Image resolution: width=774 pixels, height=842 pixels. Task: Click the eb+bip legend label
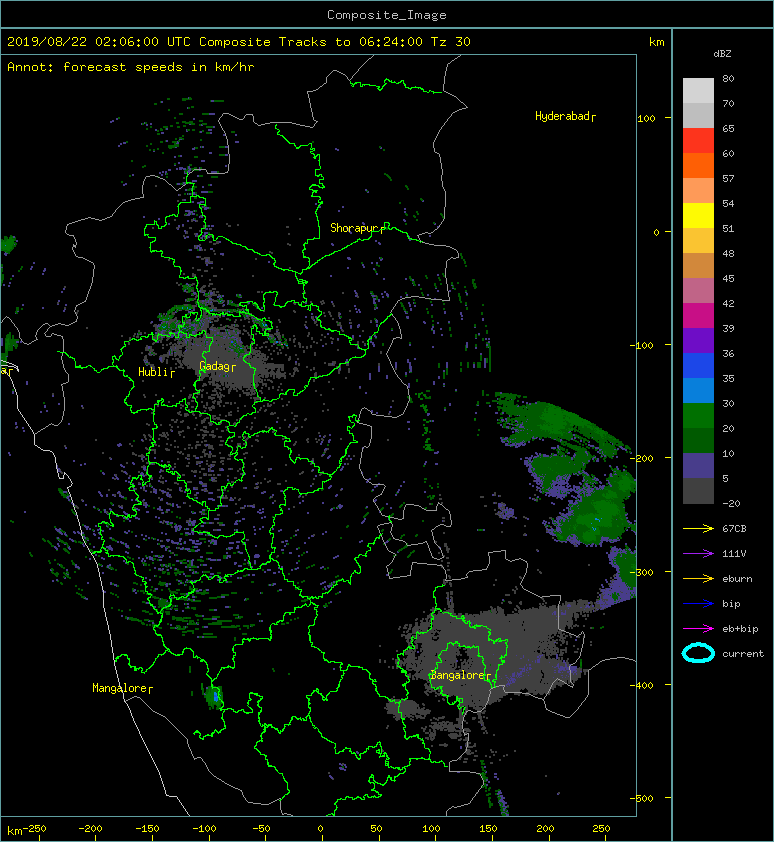tap(740, 629)
